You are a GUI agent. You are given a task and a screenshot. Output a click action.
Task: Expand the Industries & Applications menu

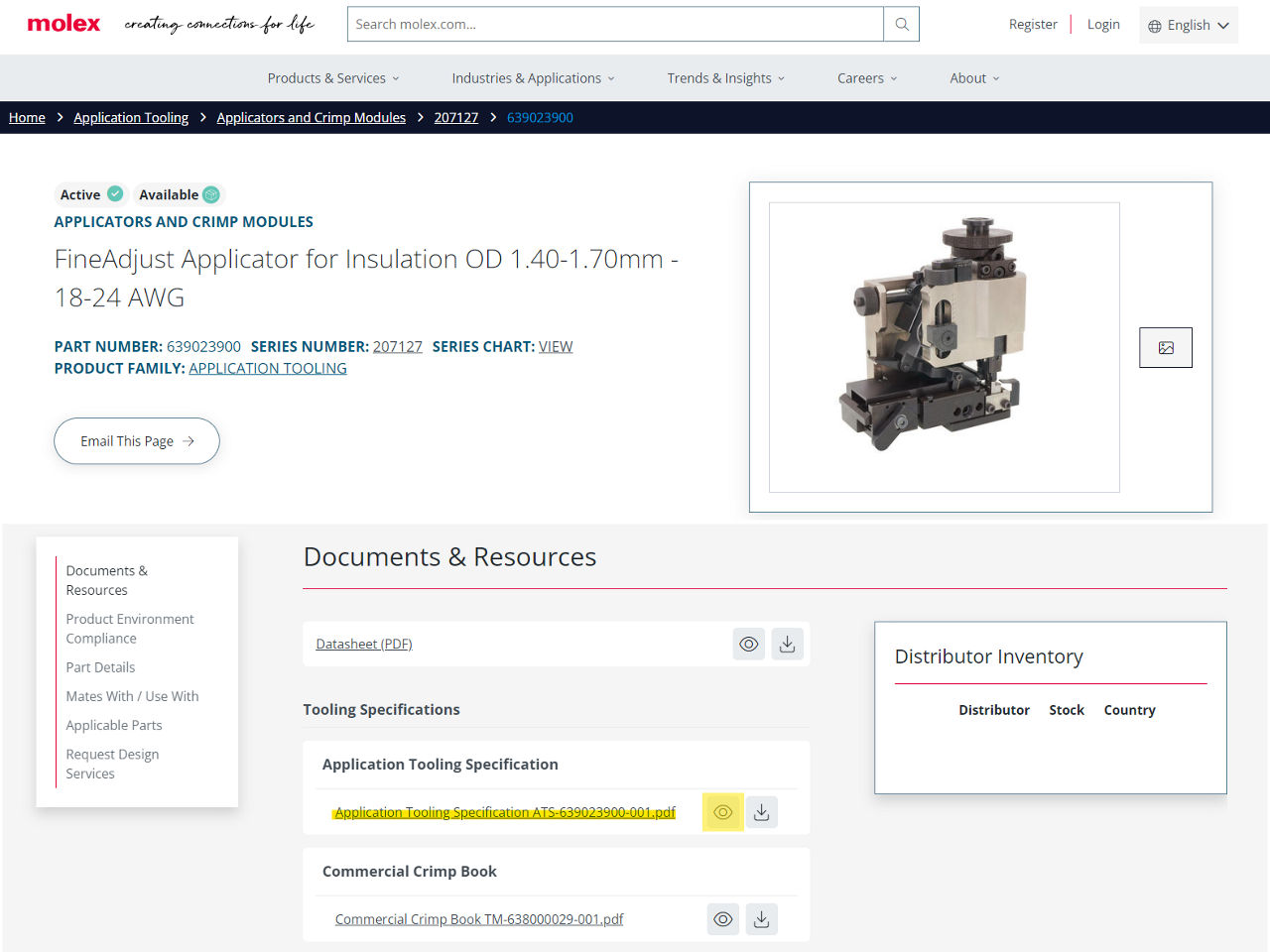[534, 78]
